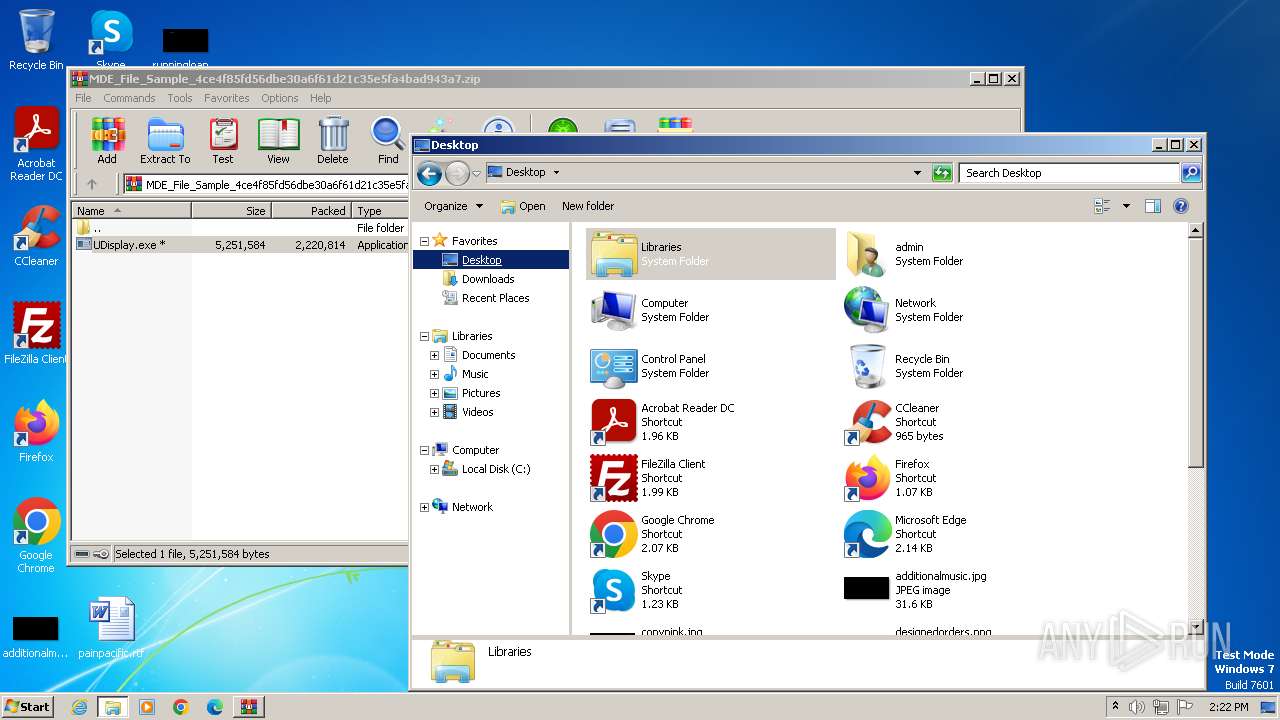The width and height of the screenshot is (1280, 720).
Task: Sort archive by the Size column header
Action: pyautogui.click(x=232, y=211)
